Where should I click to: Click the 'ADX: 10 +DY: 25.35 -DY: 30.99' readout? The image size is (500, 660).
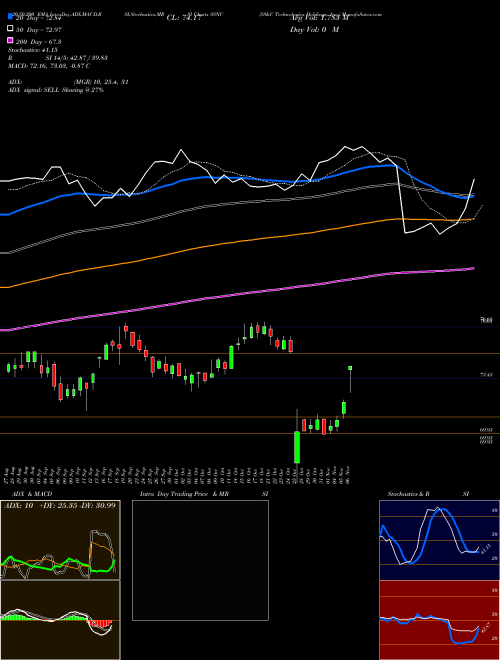tap(59, 505)
